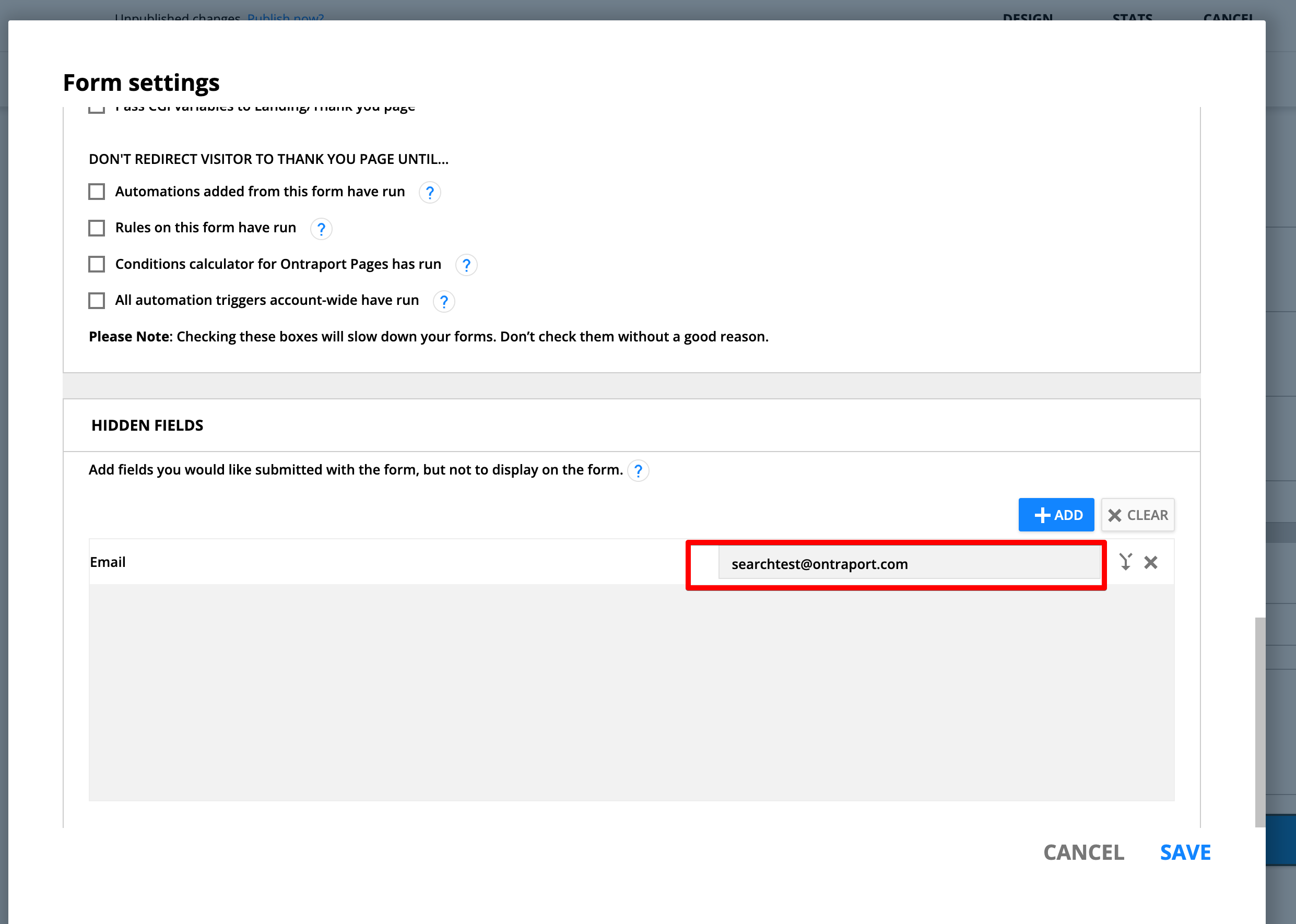Click the searchtest@ontraport.com value field
Screen dimensions: 1296x924
pos(909,564)
